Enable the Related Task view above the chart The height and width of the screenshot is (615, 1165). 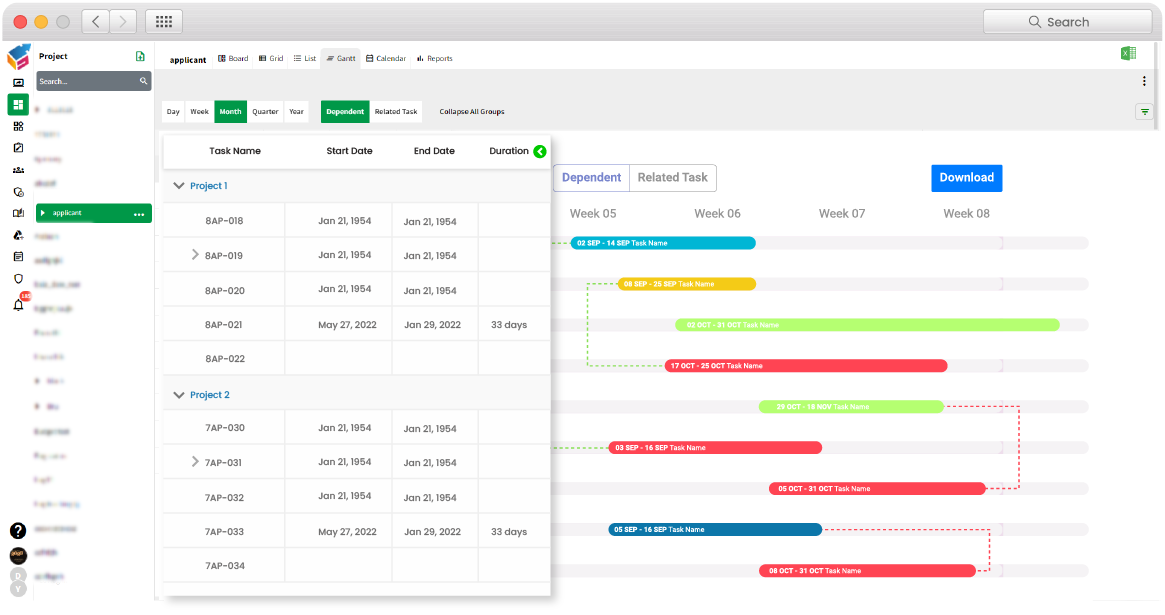coord(671,177)
